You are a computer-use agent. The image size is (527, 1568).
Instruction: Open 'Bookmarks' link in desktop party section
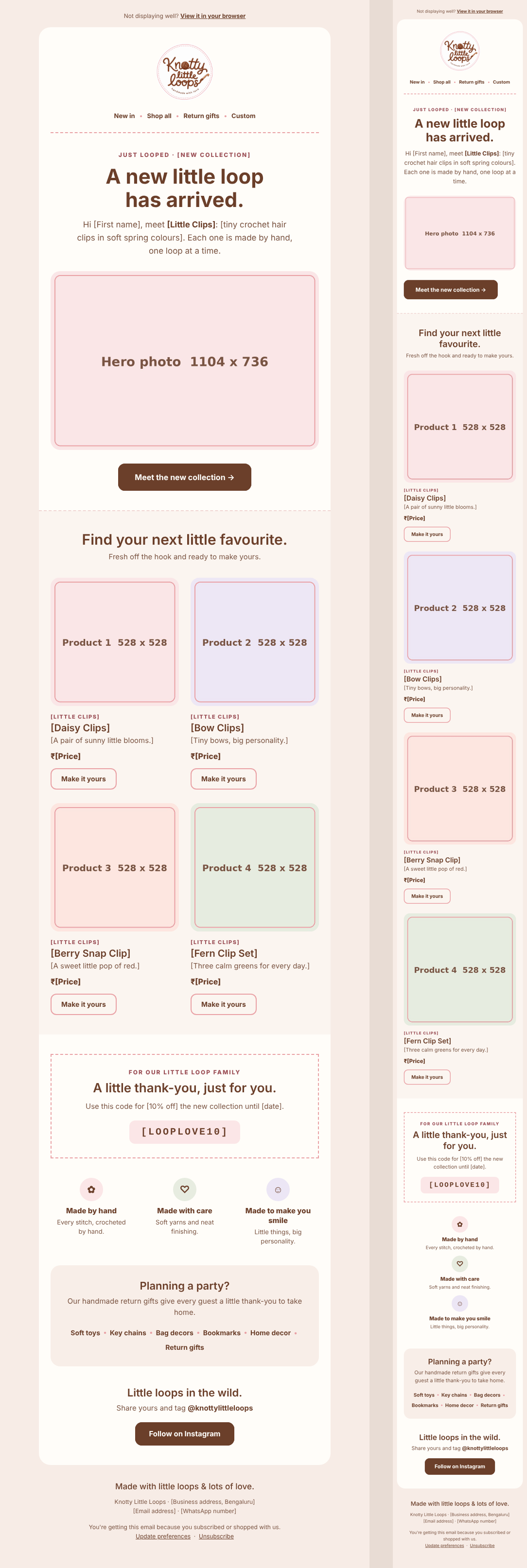(222, 1332)
